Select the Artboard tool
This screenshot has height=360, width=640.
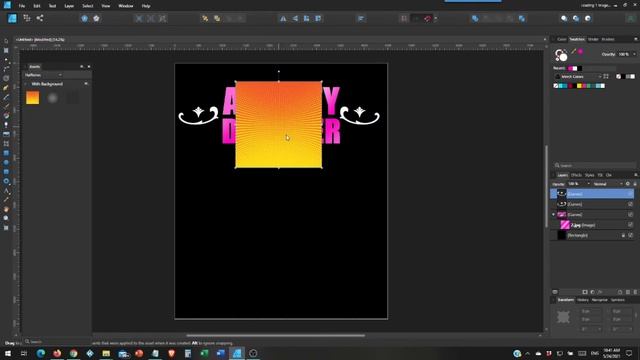click(6, 51)
